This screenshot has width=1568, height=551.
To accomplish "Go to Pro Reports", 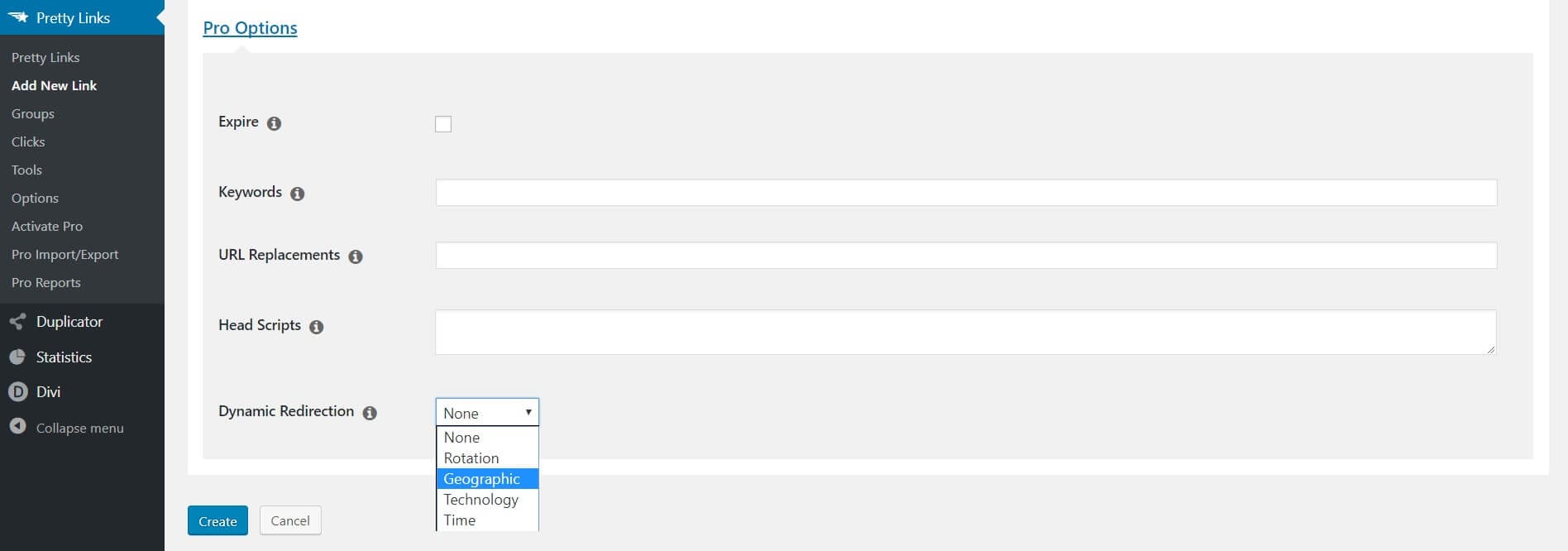I will coord(45,282).
